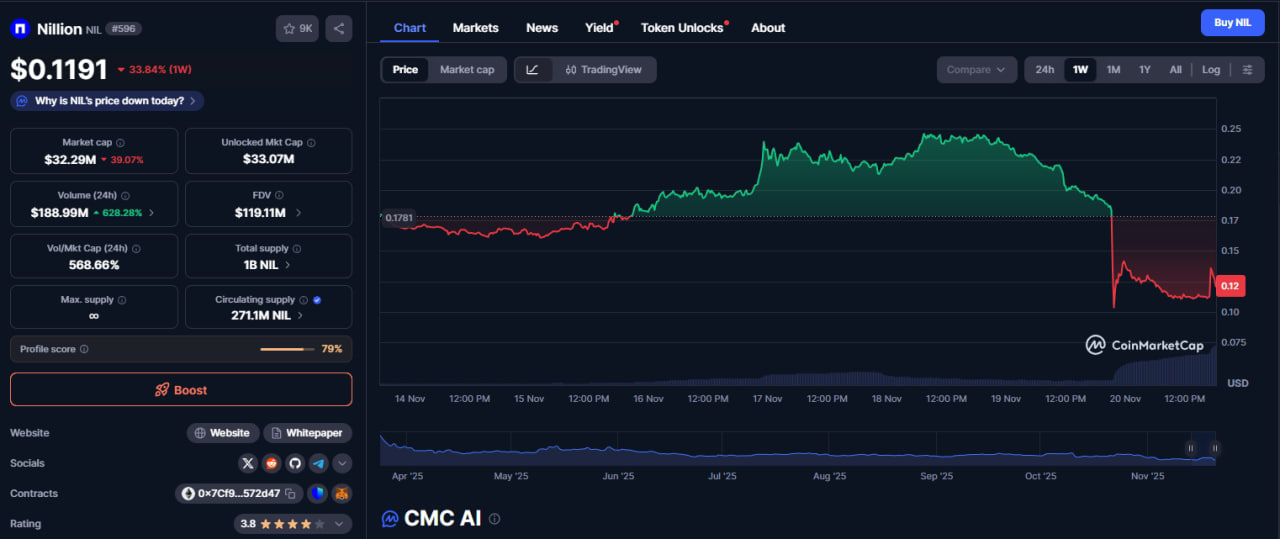Image resolution: width=1280 pixels, height=539 pixels.
Task: Click the right handle of timeline range slider
Action: click(x=1214, y=448)
